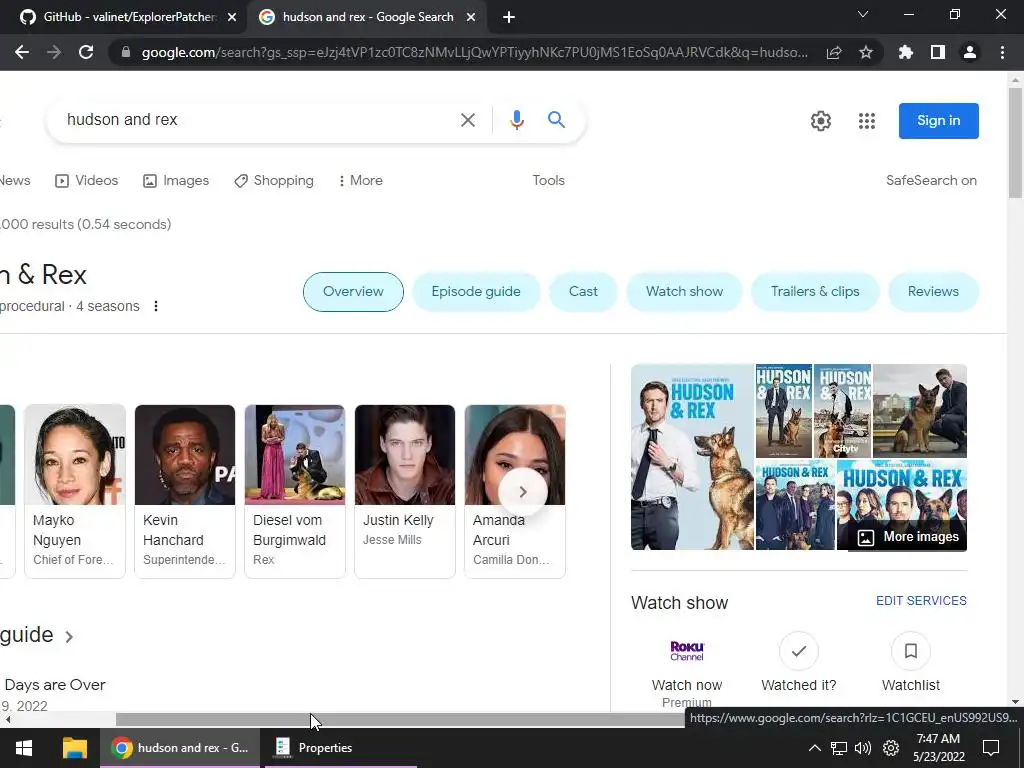The image size is (1024, 768).
Task: Open the large Hudson & Rex poster
Action: tap(692, 457)
